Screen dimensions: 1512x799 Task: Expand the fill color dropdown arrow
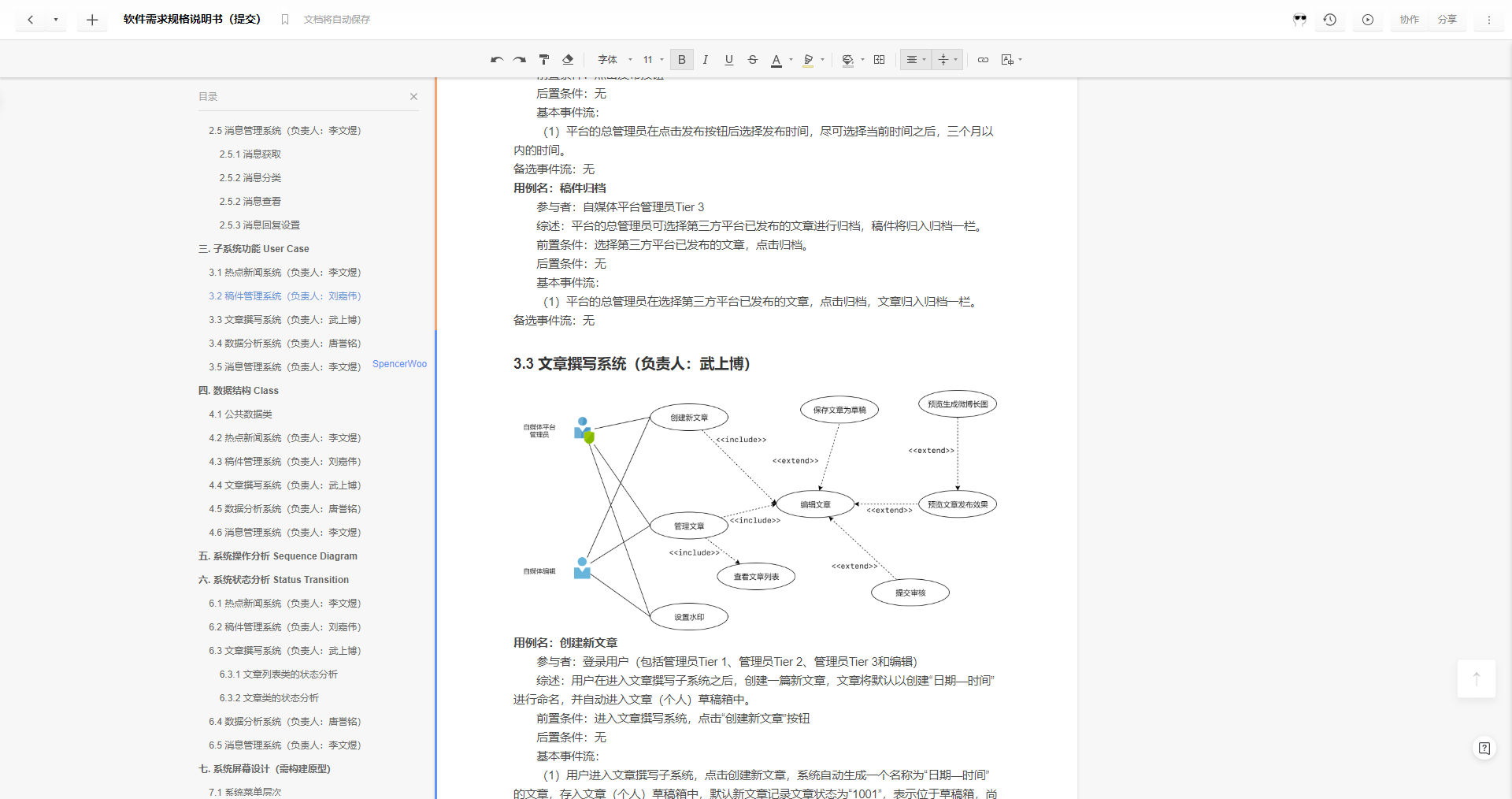point(862,60)
